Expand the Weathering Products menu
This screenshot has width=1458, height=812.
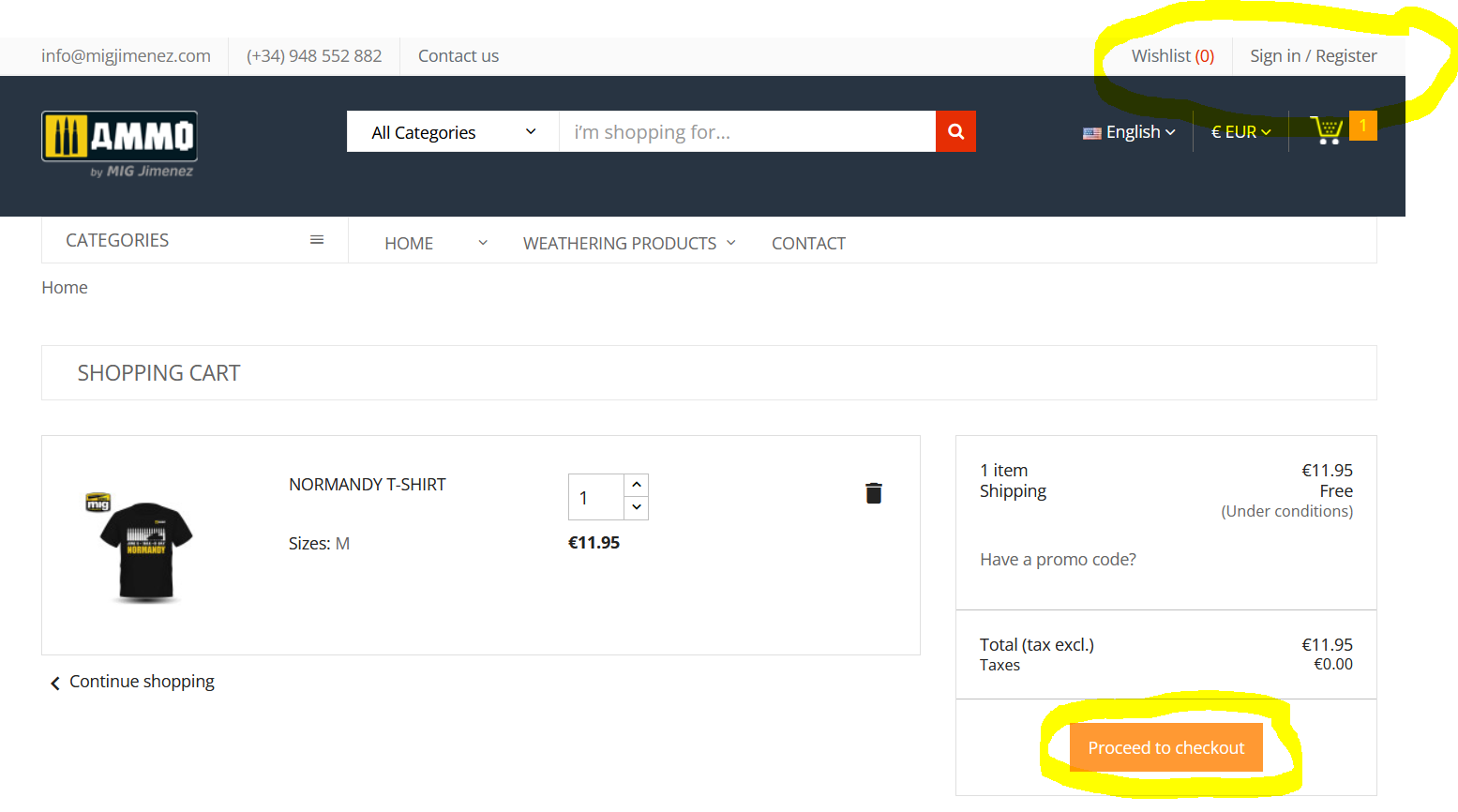629,243
